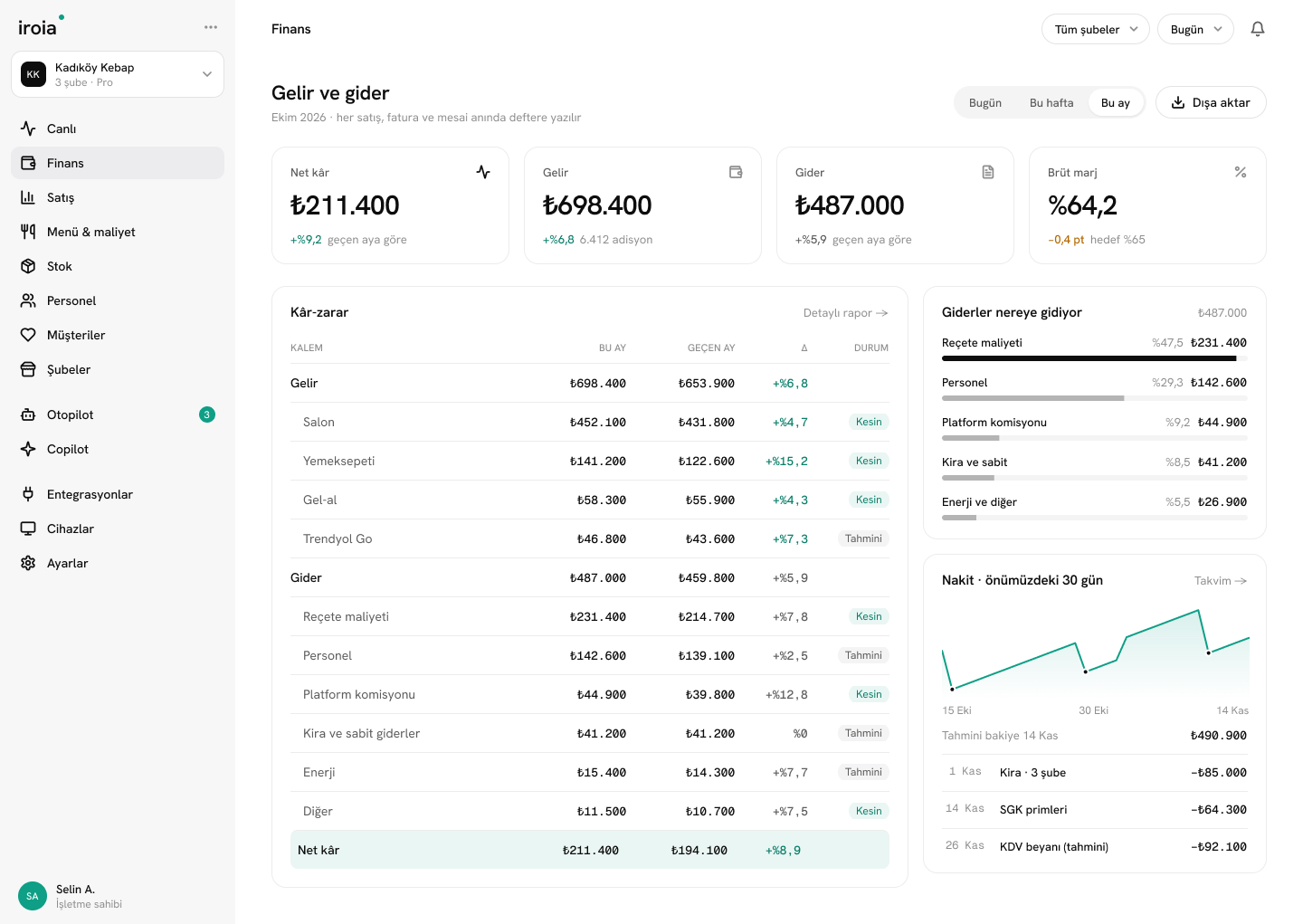Click the Gider card document icon
This screenshot has height=924, width=1303.
[988, 172]
